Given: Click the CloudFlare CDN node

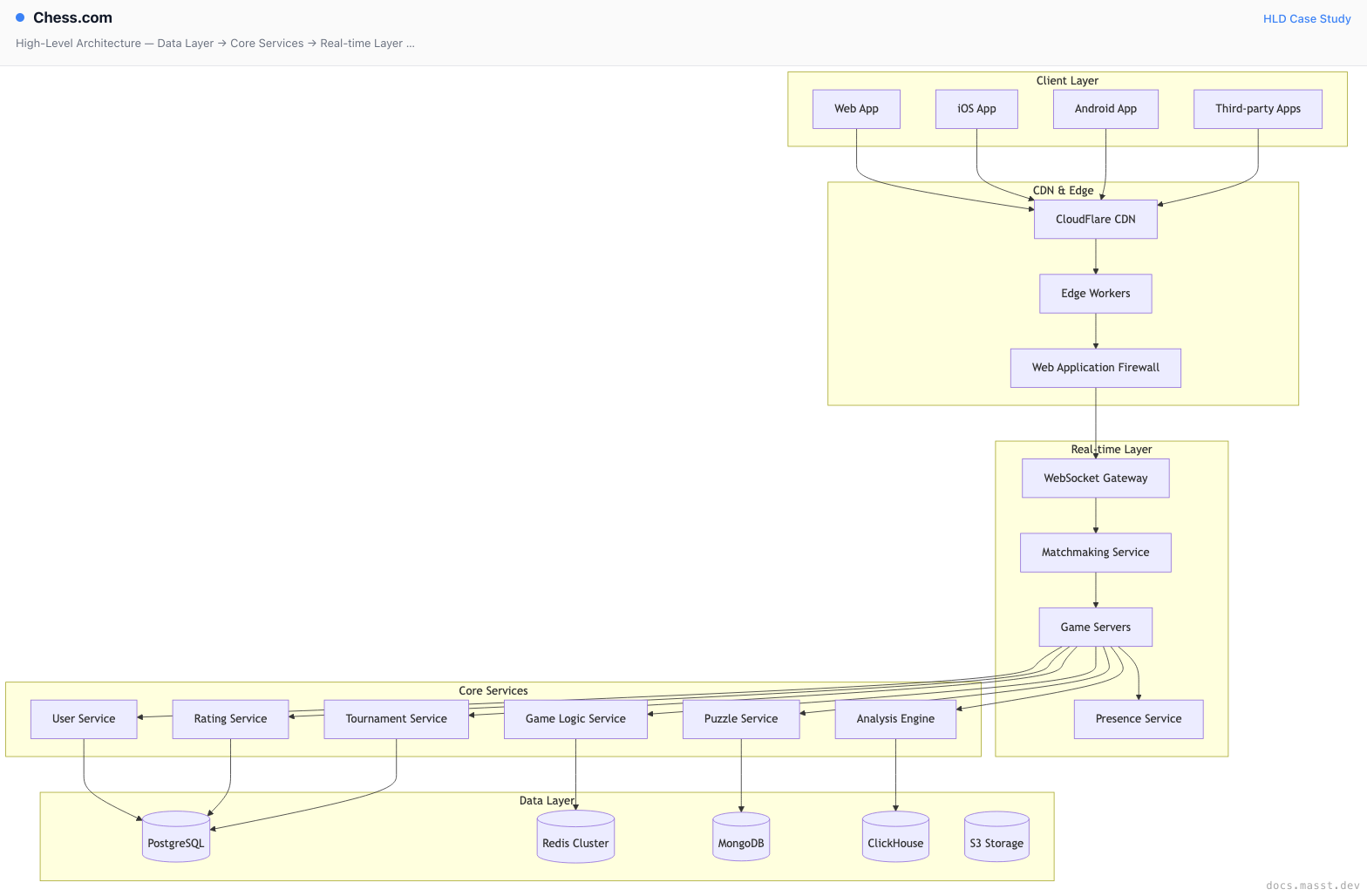Looking at the screenshot, I should (x=1096, y=220).
